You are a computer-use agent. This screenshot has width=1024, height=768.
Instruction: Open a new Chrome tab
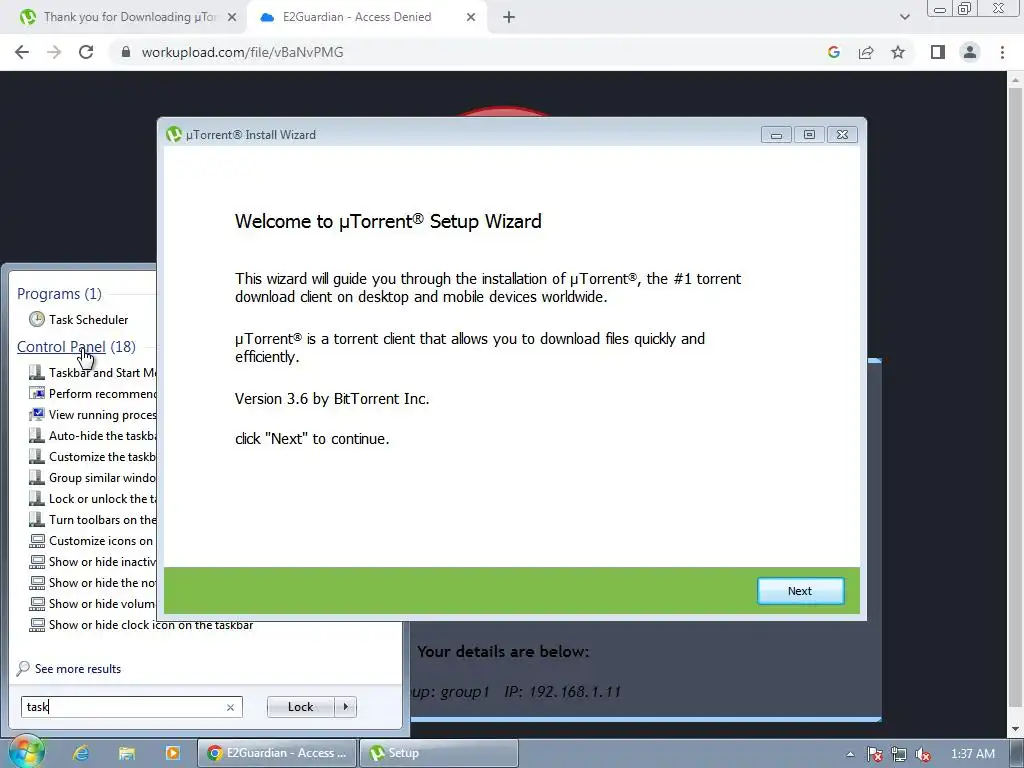(x=509, y=17)
